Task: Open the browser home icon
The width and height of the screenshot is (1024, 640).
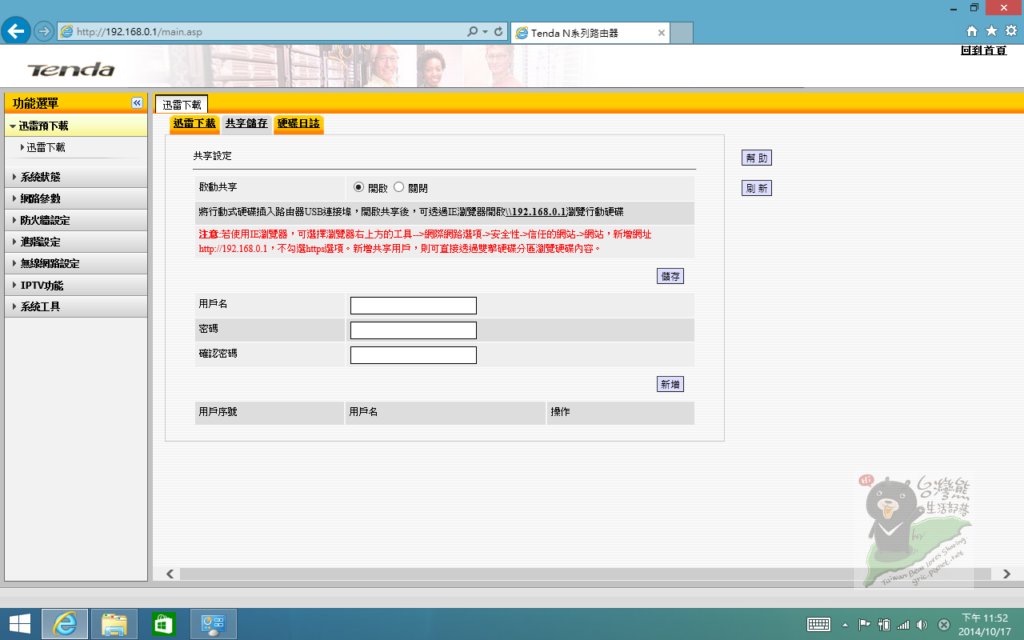Action: click(x=972, y=31)
